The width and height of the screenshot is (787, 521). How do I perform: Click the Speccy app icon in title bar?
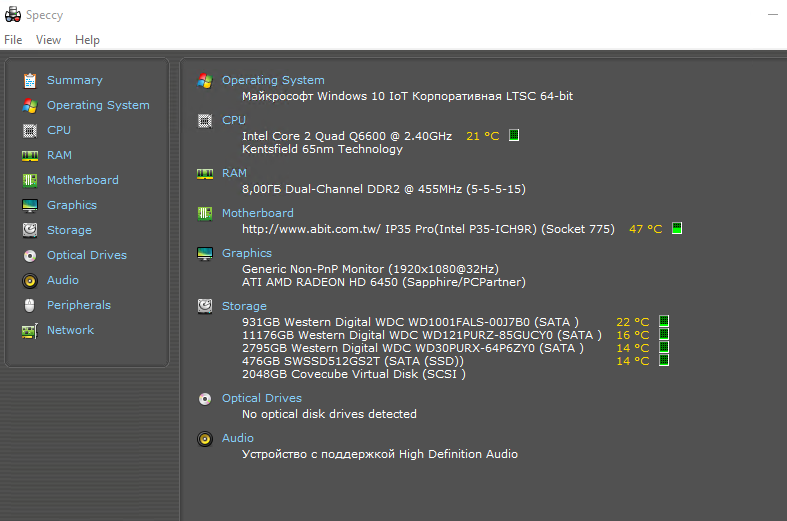point(13,15)
